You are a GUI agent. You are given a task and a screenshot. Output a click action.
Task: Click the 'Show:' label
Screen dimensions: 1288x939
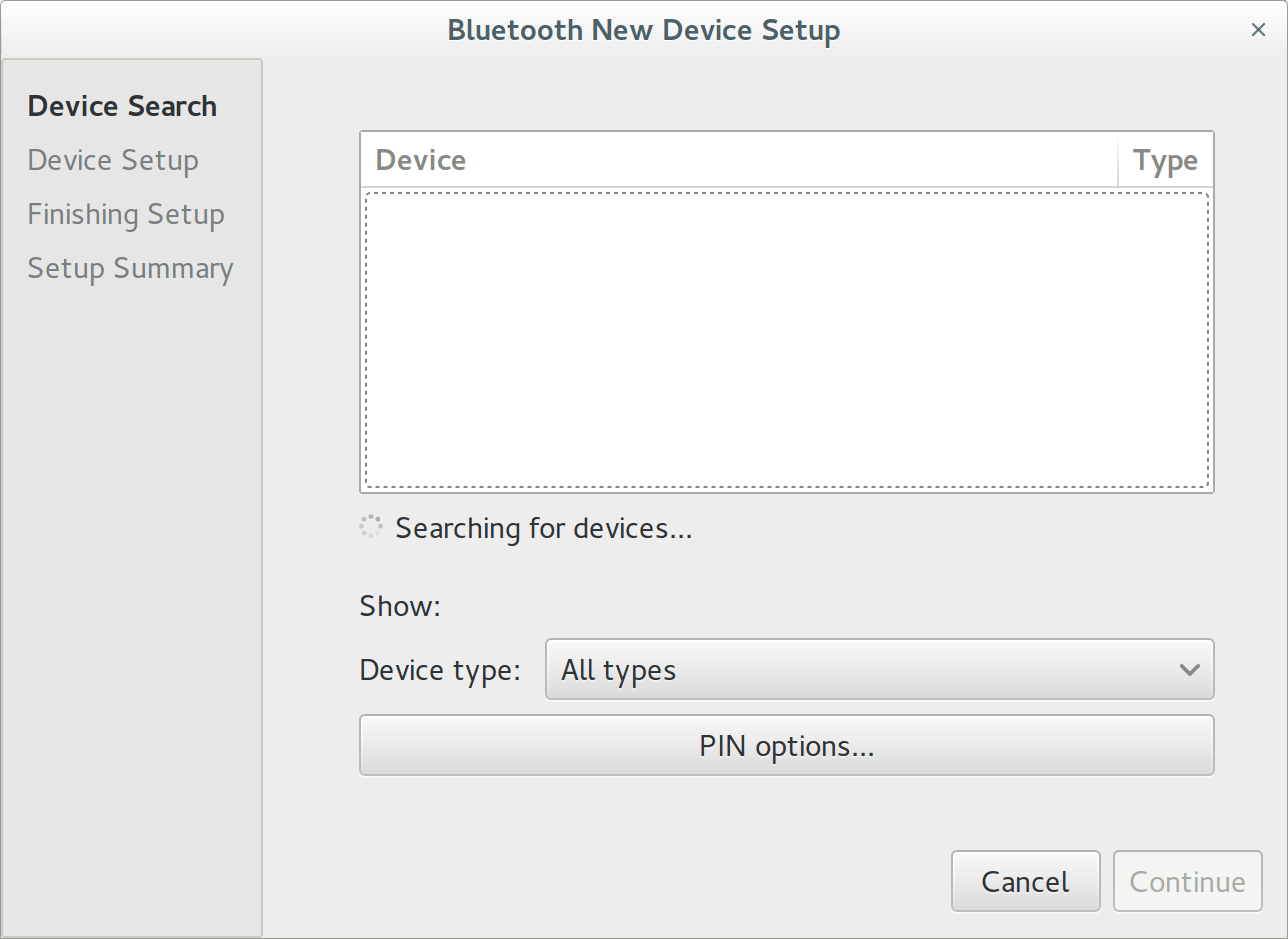pos(400,606)
